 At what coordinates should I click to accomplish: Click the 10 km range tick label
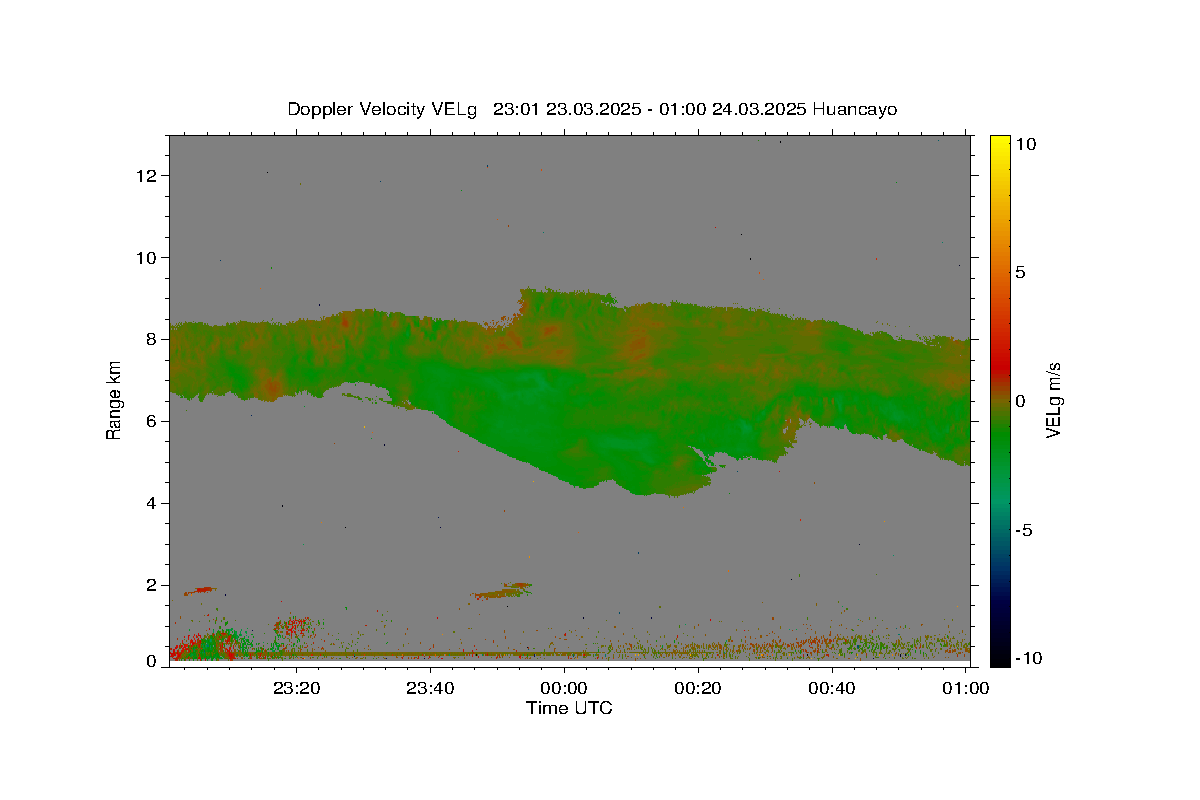point(148,258)
